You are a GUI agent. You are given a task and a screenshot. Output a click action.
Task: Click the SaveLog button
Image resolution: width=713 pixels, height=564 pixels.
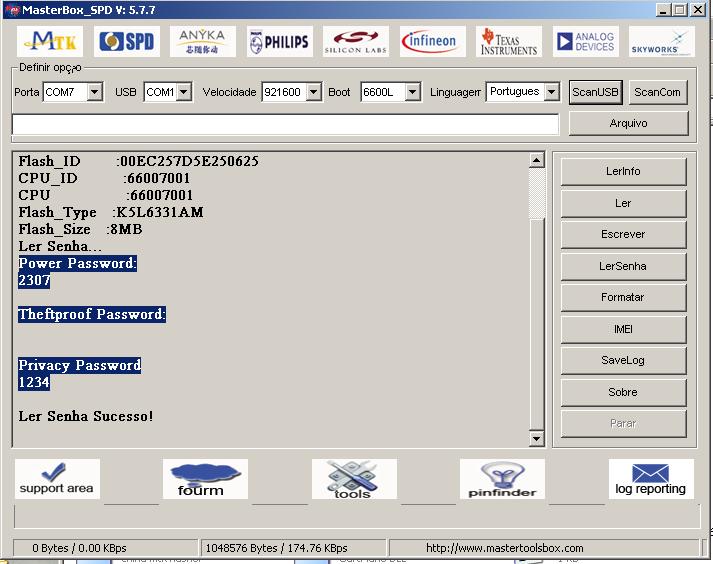(x=623, y=360)
